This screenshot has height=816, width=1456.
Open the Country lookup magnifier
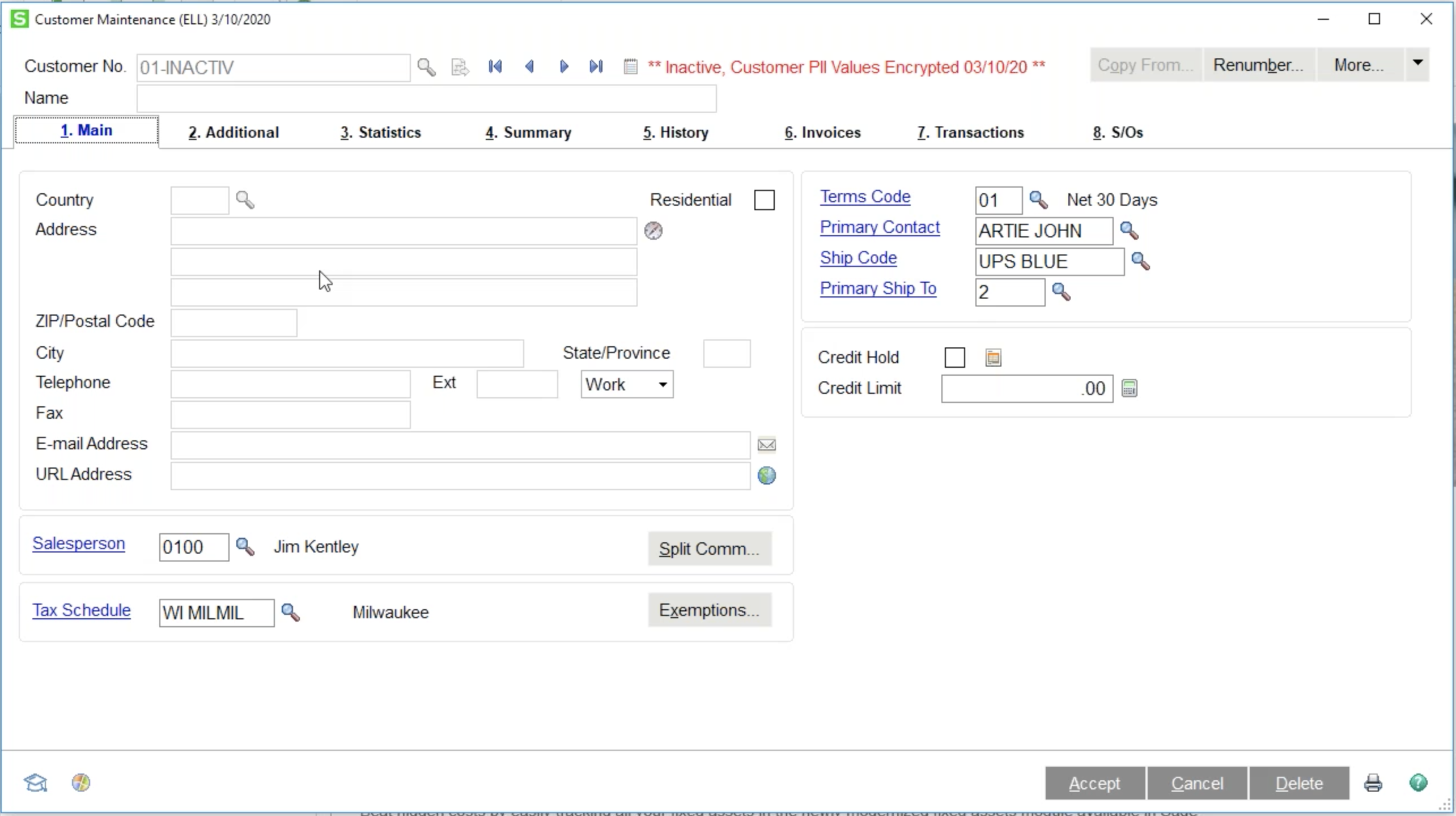coord(245,200)
